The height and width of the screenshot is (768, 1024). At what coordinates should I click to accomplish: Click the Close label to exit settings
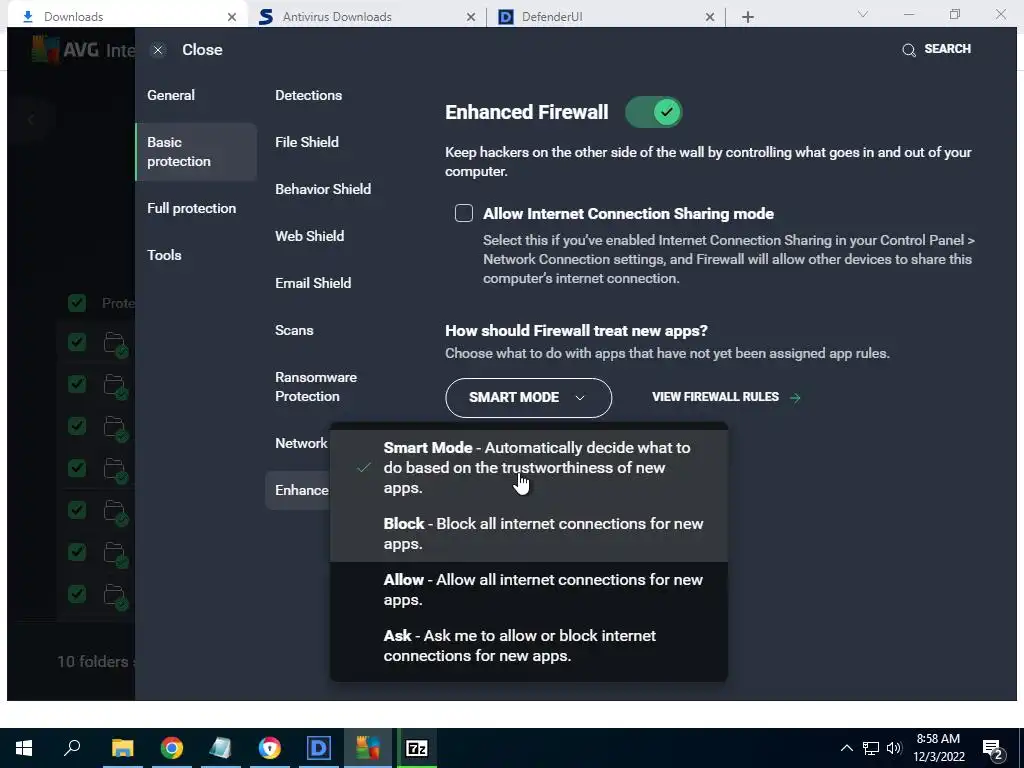pos(202,50)
